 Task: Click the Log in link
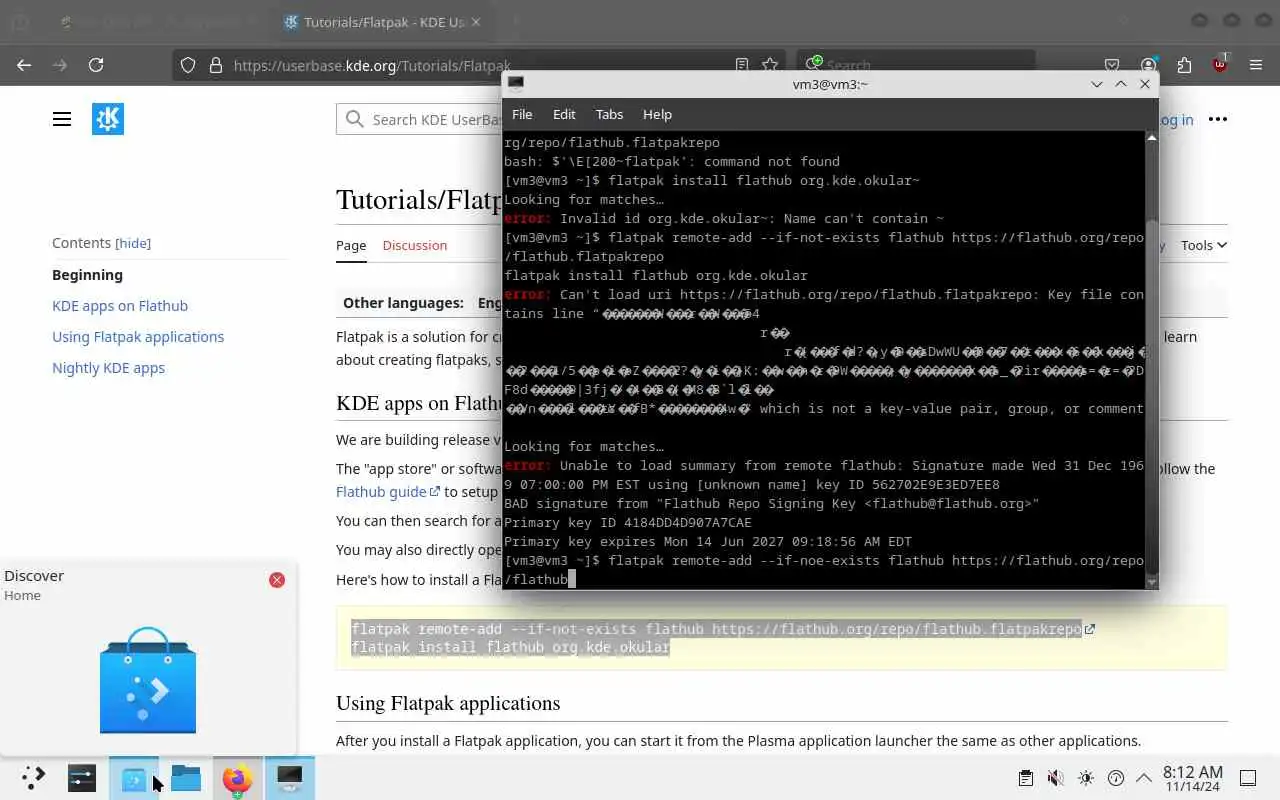coord(1177,119)
